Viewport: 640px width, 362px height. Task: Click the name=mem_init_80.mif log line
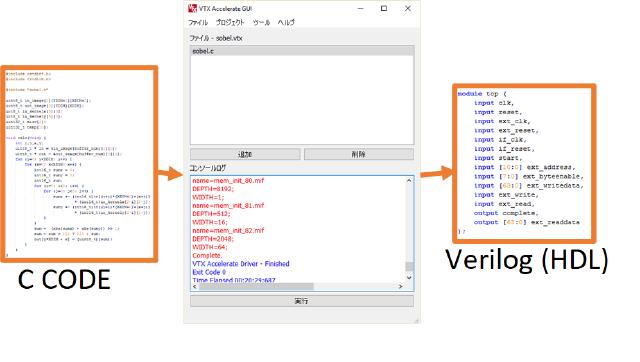(x=228, y=180)
